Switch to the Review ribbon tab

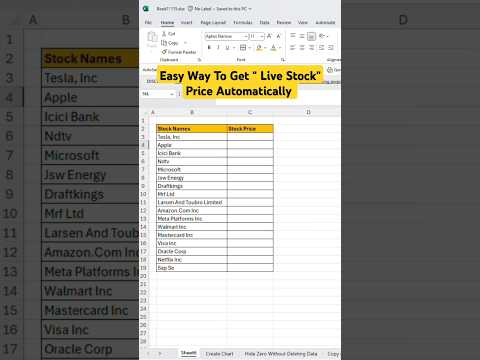click(284, 22)
